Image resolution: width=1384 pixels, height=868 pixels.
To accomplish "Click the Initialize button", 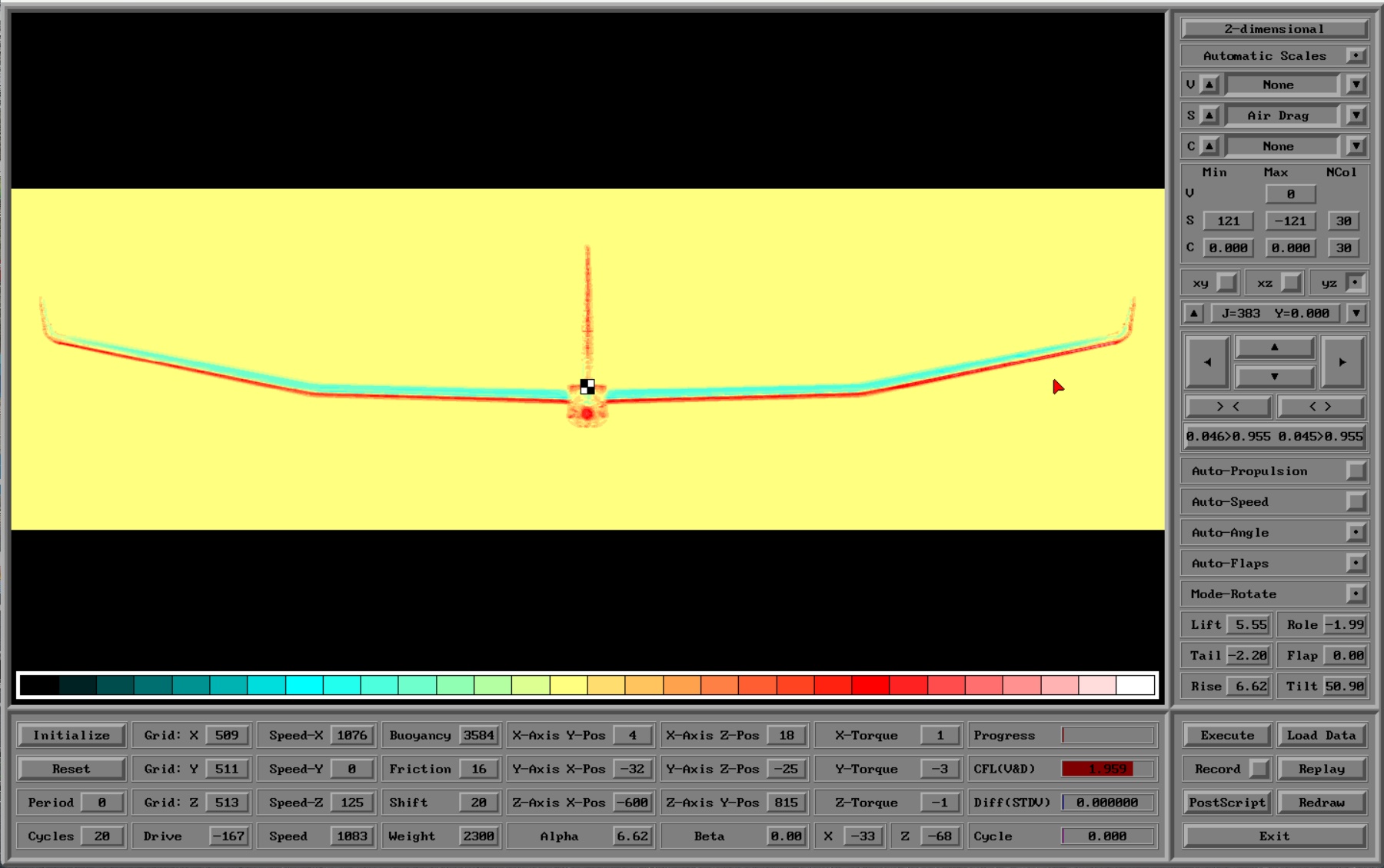I will pyautogui.click(x=72, y=735).
